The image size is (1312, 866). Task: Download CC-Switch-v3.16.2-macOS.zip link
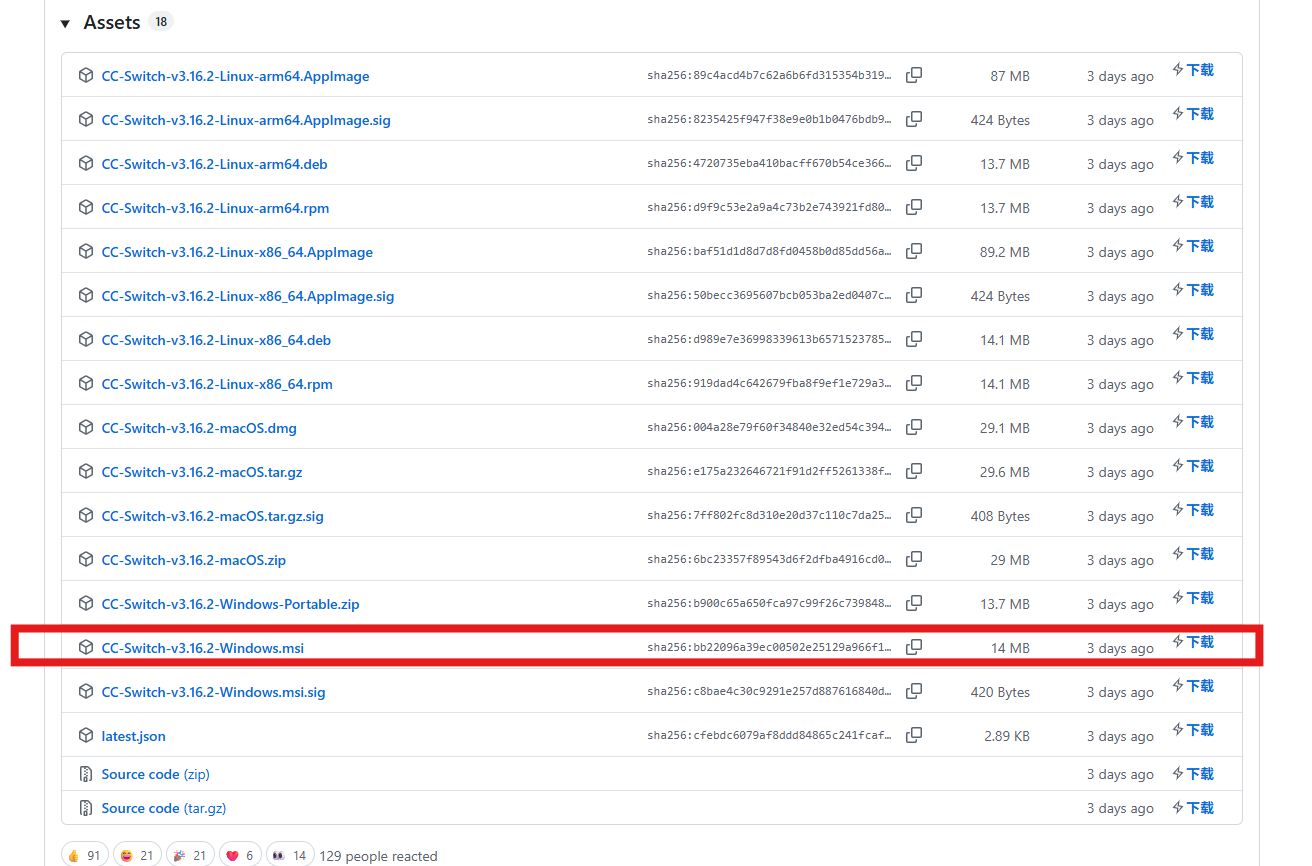194,560
